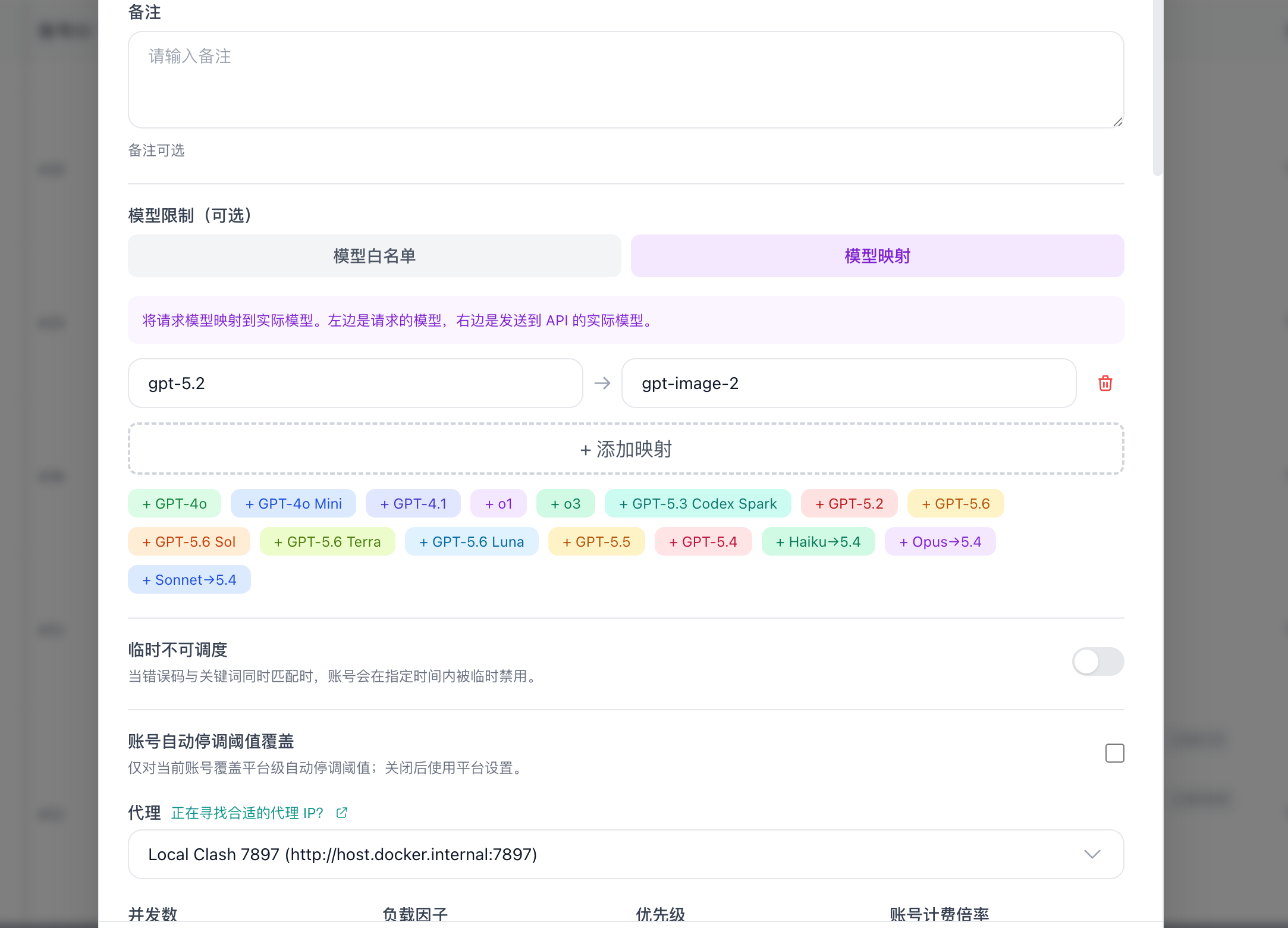
Task: Click the 临时不可调度 description text
Action: coord(334,676)
